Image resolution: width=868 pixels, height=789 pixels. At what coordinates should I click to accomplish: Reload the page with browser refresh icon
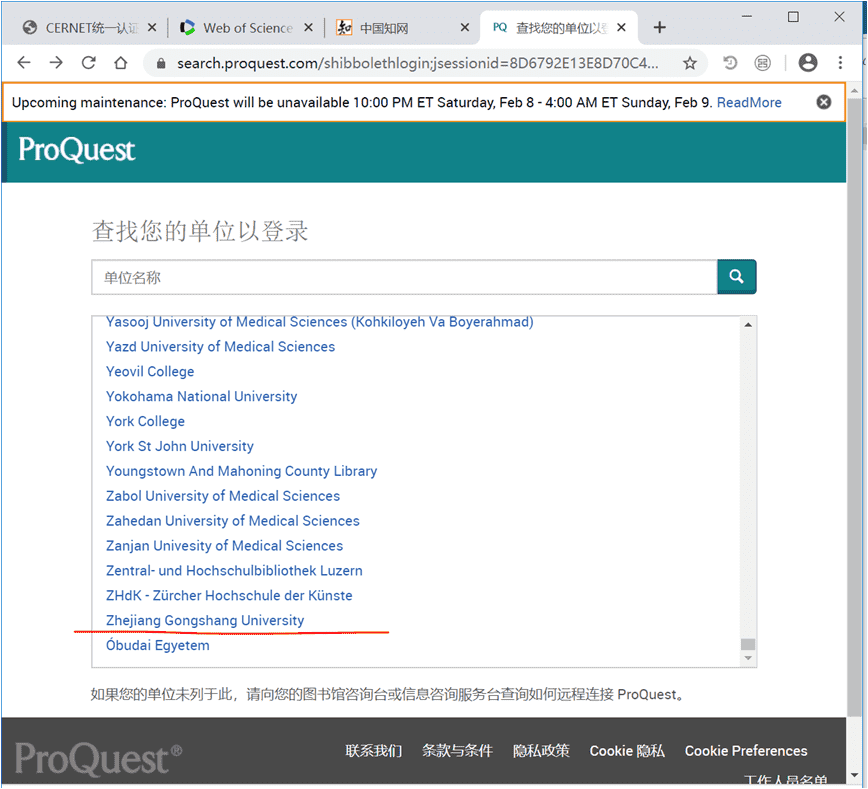click(x=88, y=63)
